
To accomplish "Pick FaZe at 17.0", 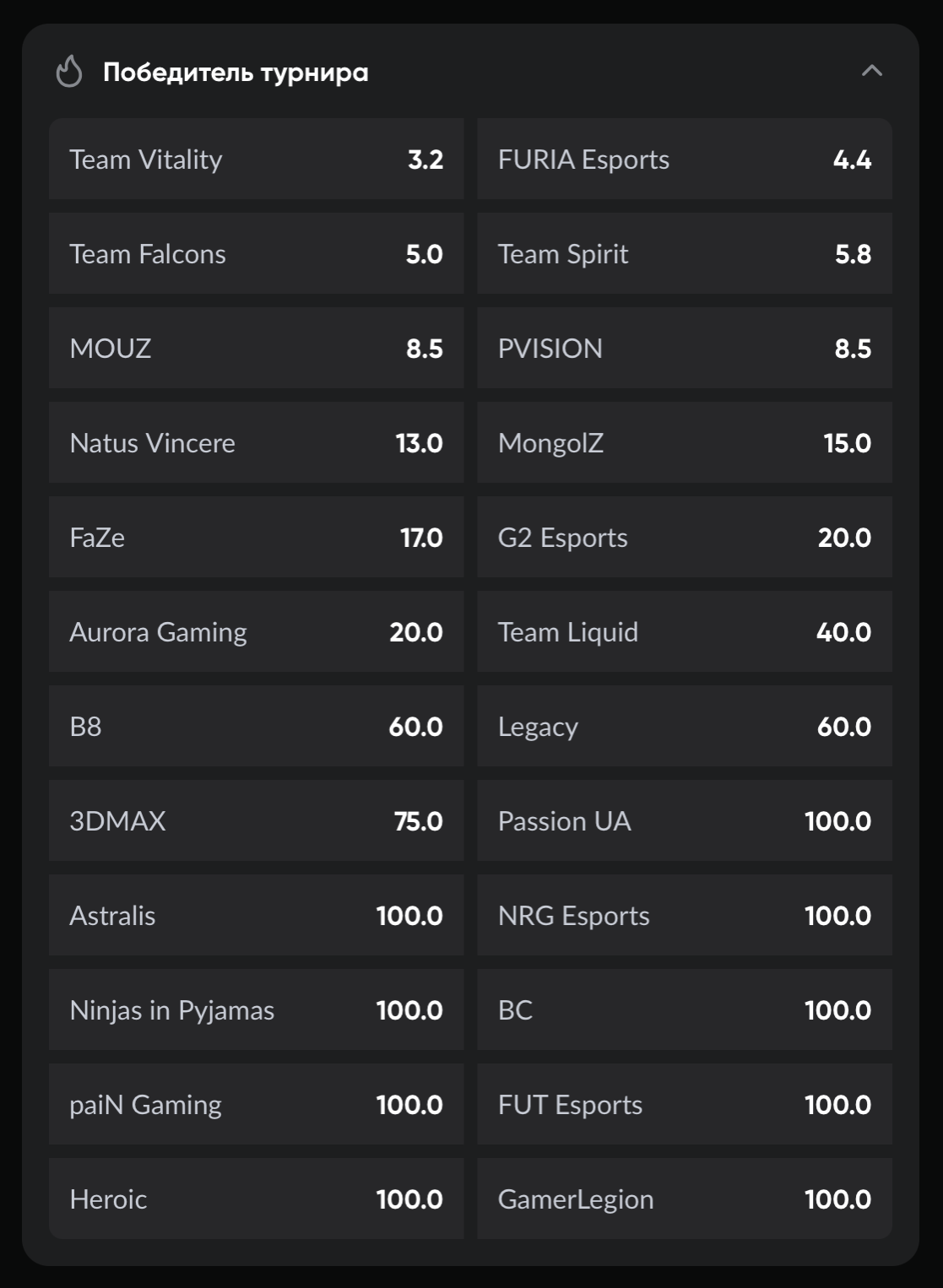I will point(256,538).
